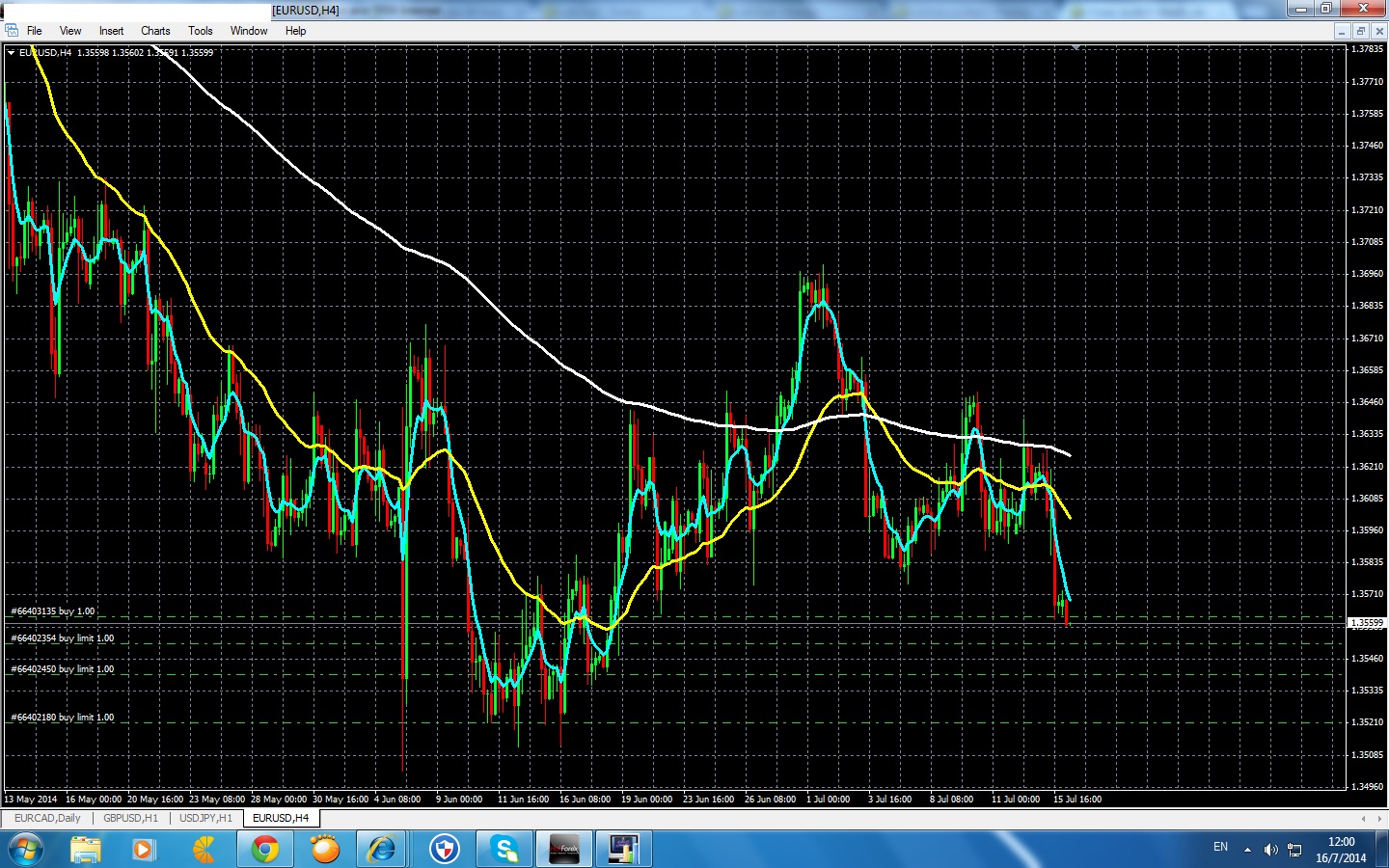This screenshot has width=1389, height=868.
Task: Open the network status tray icon
Action: click(x=1294, y=850)
